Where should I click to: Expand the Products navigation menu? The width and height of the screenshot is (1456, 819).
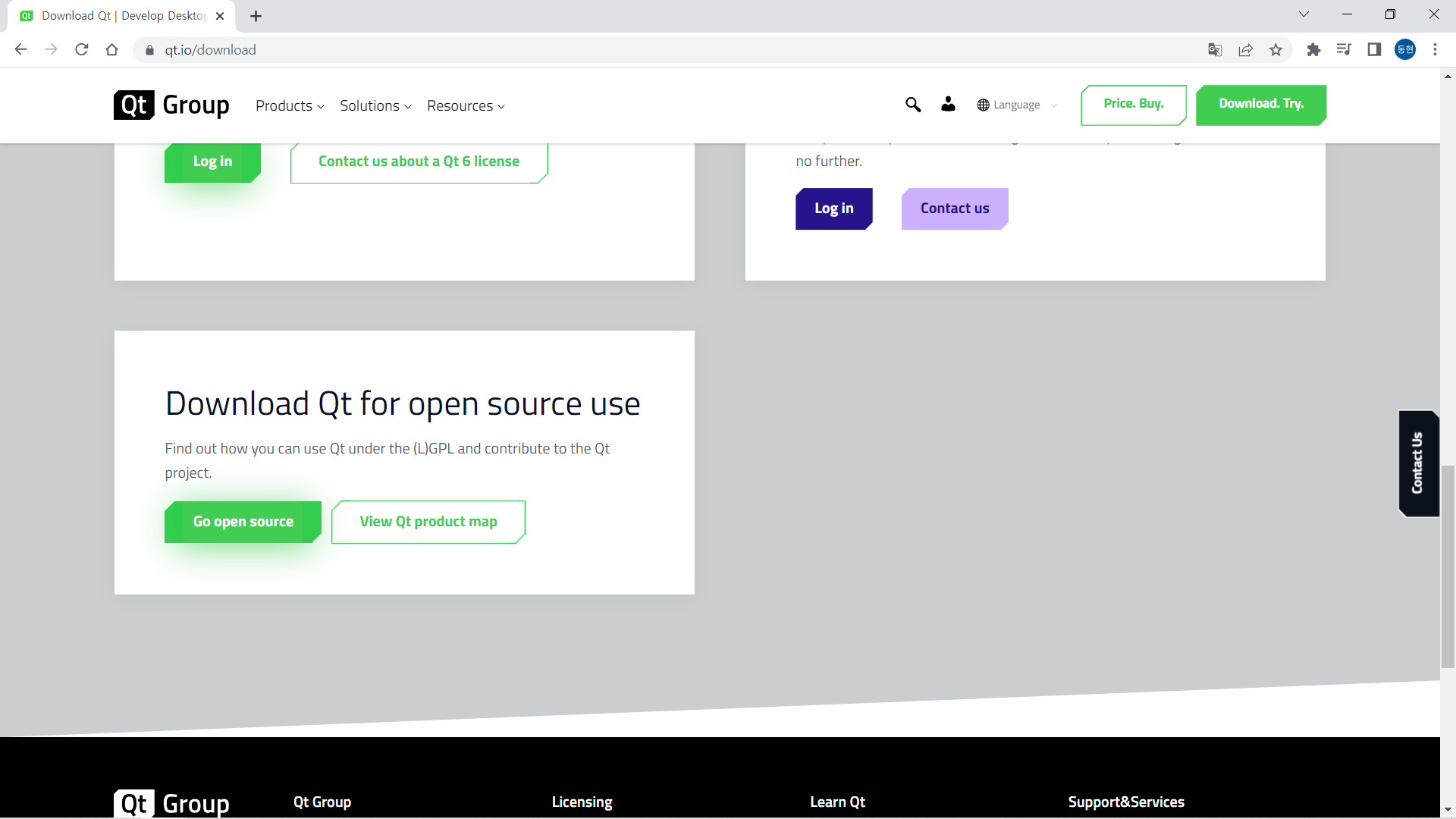[290, 106]
